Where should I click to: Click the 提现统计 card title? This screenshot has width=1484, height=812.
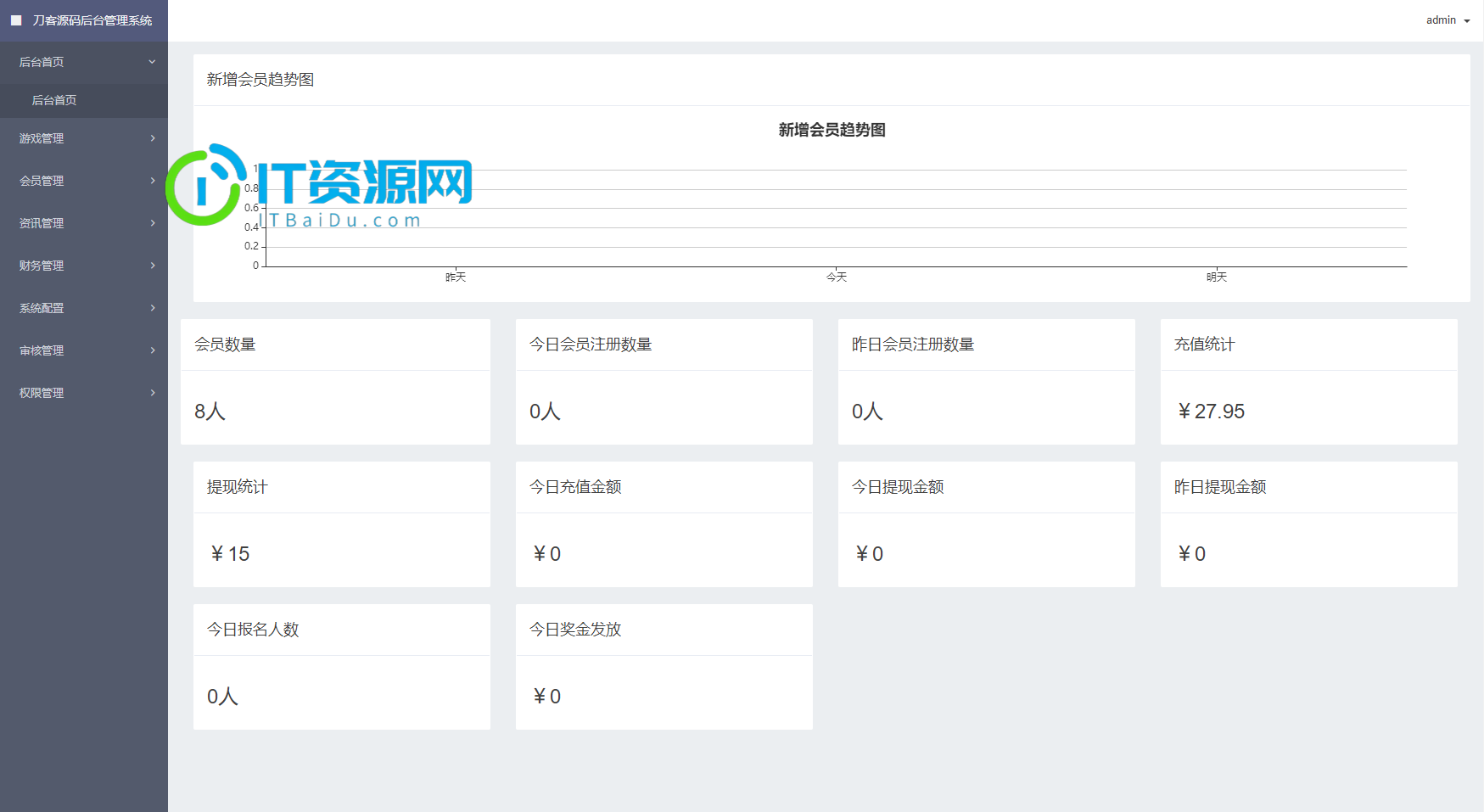coord(238,487)
